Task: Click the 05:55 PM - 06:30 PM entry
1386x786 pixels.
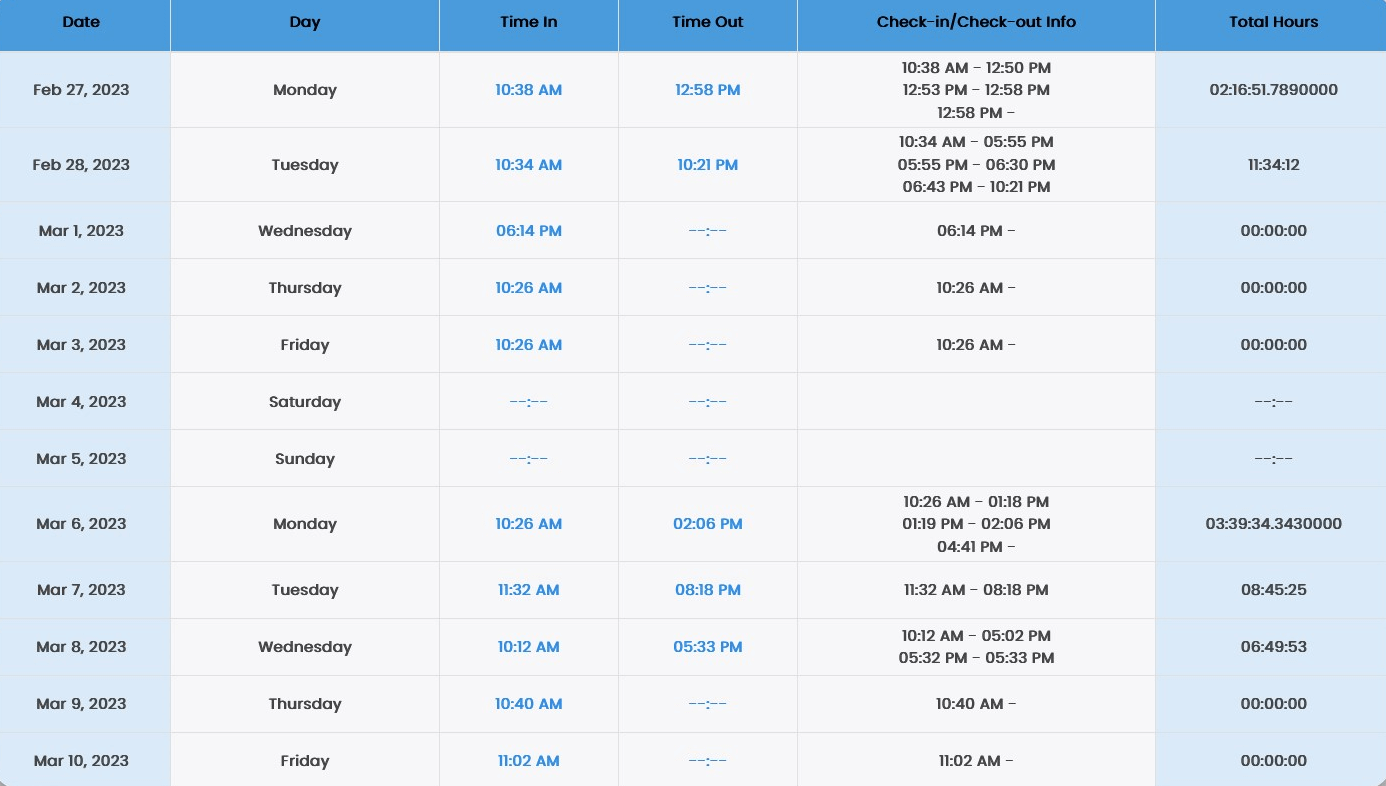Action: pyautogui.click(x=976, y=165)
